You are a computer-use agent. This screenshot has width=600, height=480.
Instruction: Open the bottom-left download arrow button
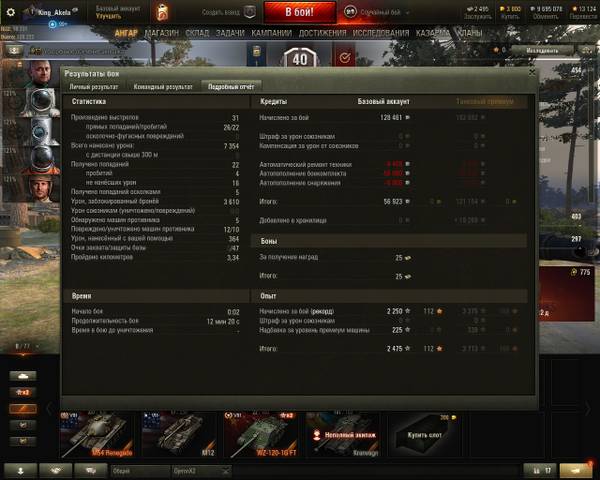[x=20, y=471]
